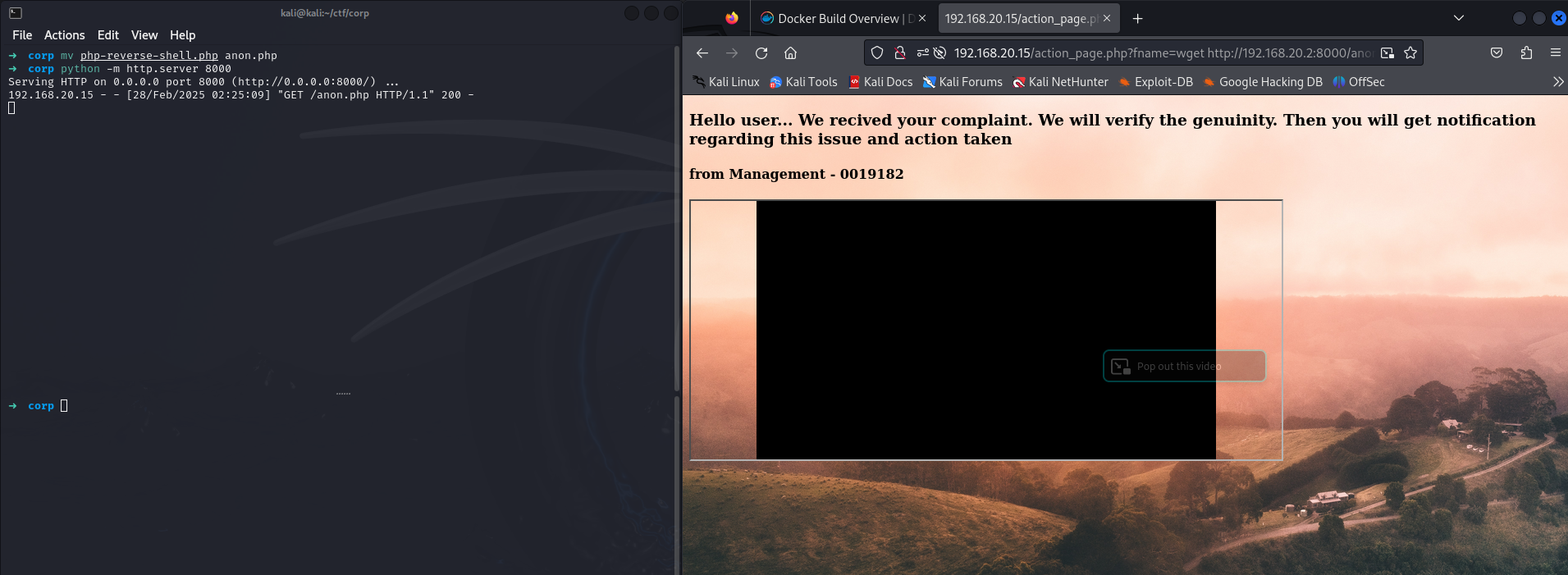The image size is (1568, 575).
Task: Open Google Hacking DB bookmark
Action: (1262, 82)
